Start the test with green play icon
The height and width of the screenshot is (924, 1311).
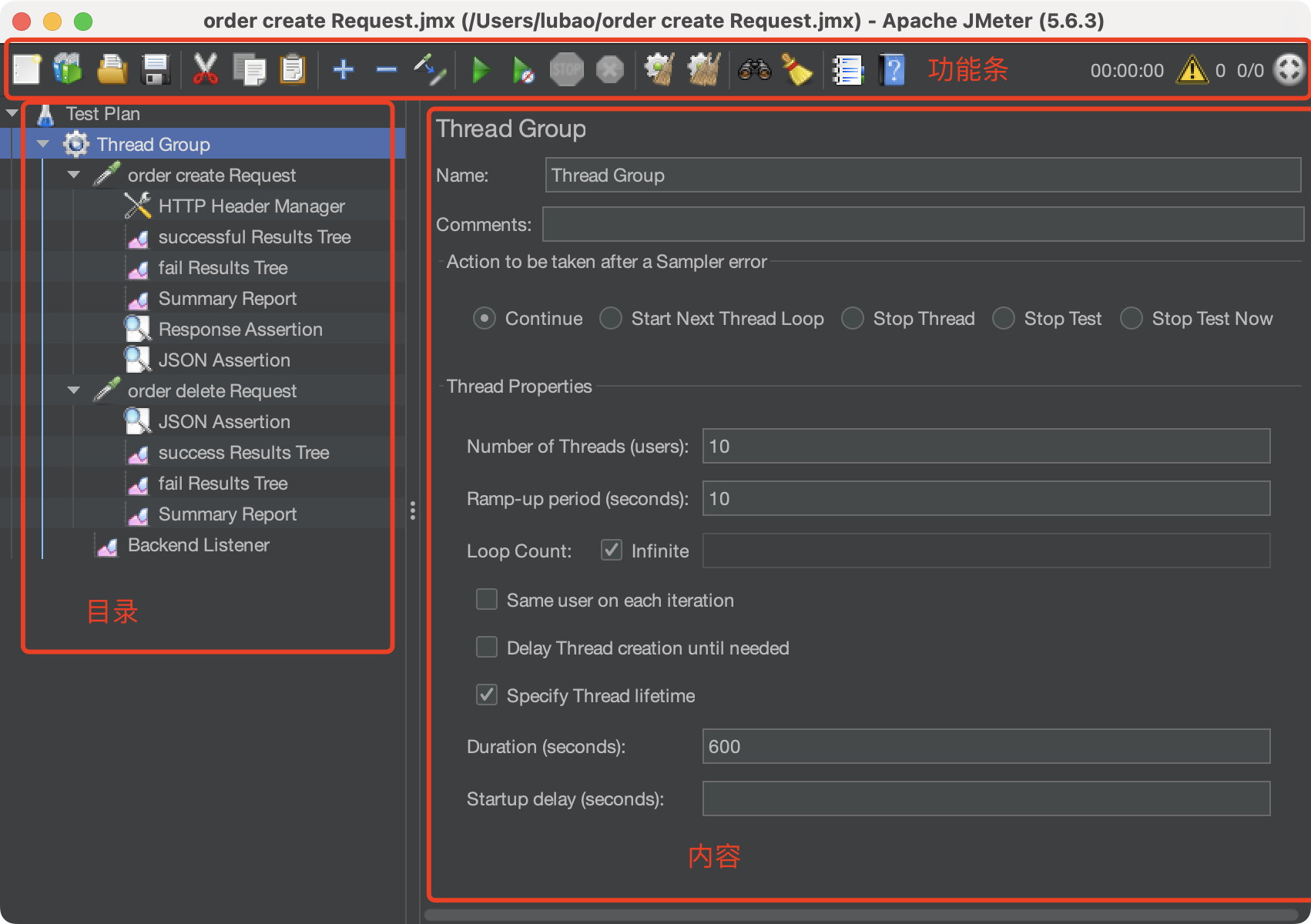[481, 70]
